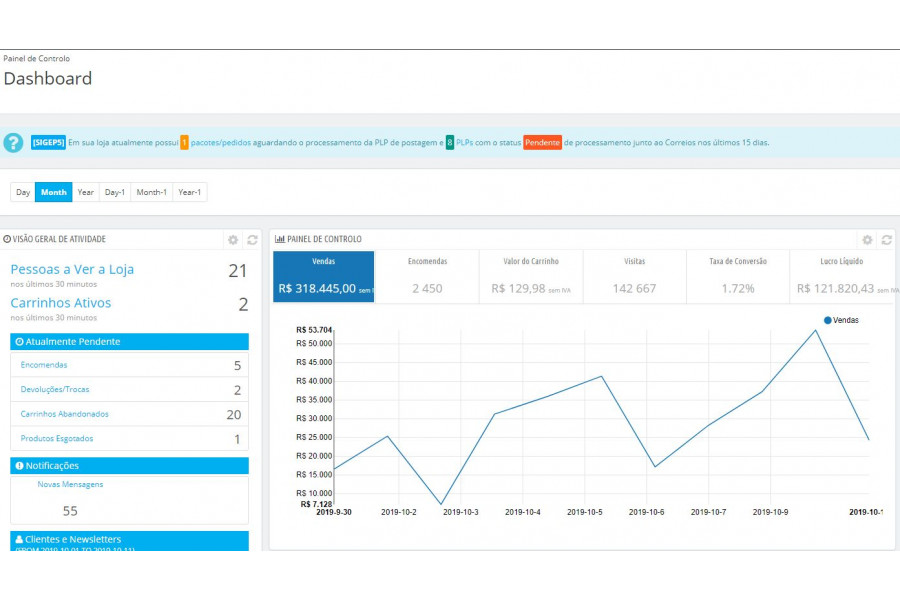Screen dimensions: 900x600
Task: Open settings gear of Visão Geral de Atividade panel
Action: click(x=233, y=240)
